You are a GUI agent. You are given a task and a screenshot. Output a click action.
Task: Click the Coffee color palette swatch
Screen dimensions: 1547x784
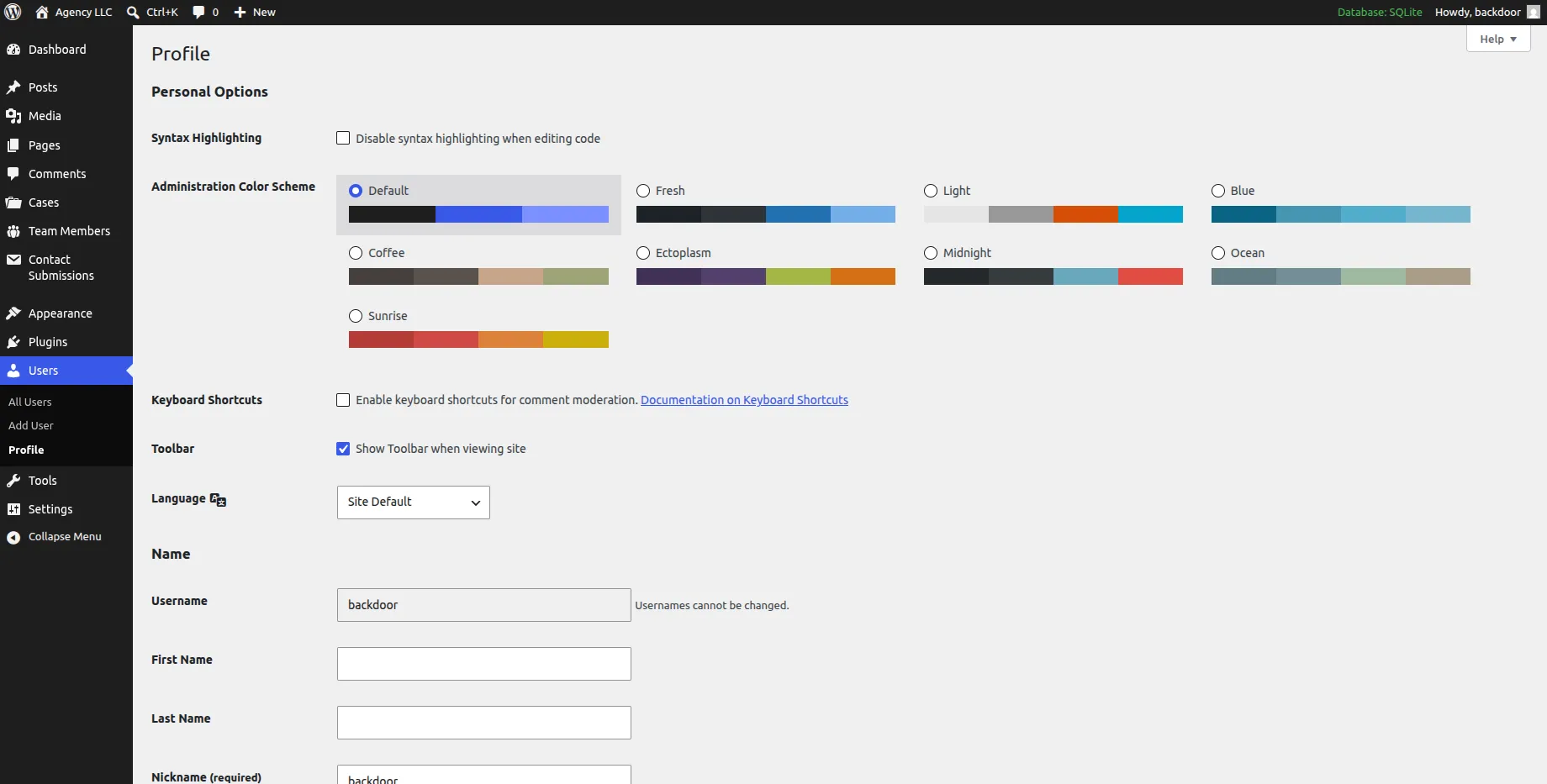[478, 276]
